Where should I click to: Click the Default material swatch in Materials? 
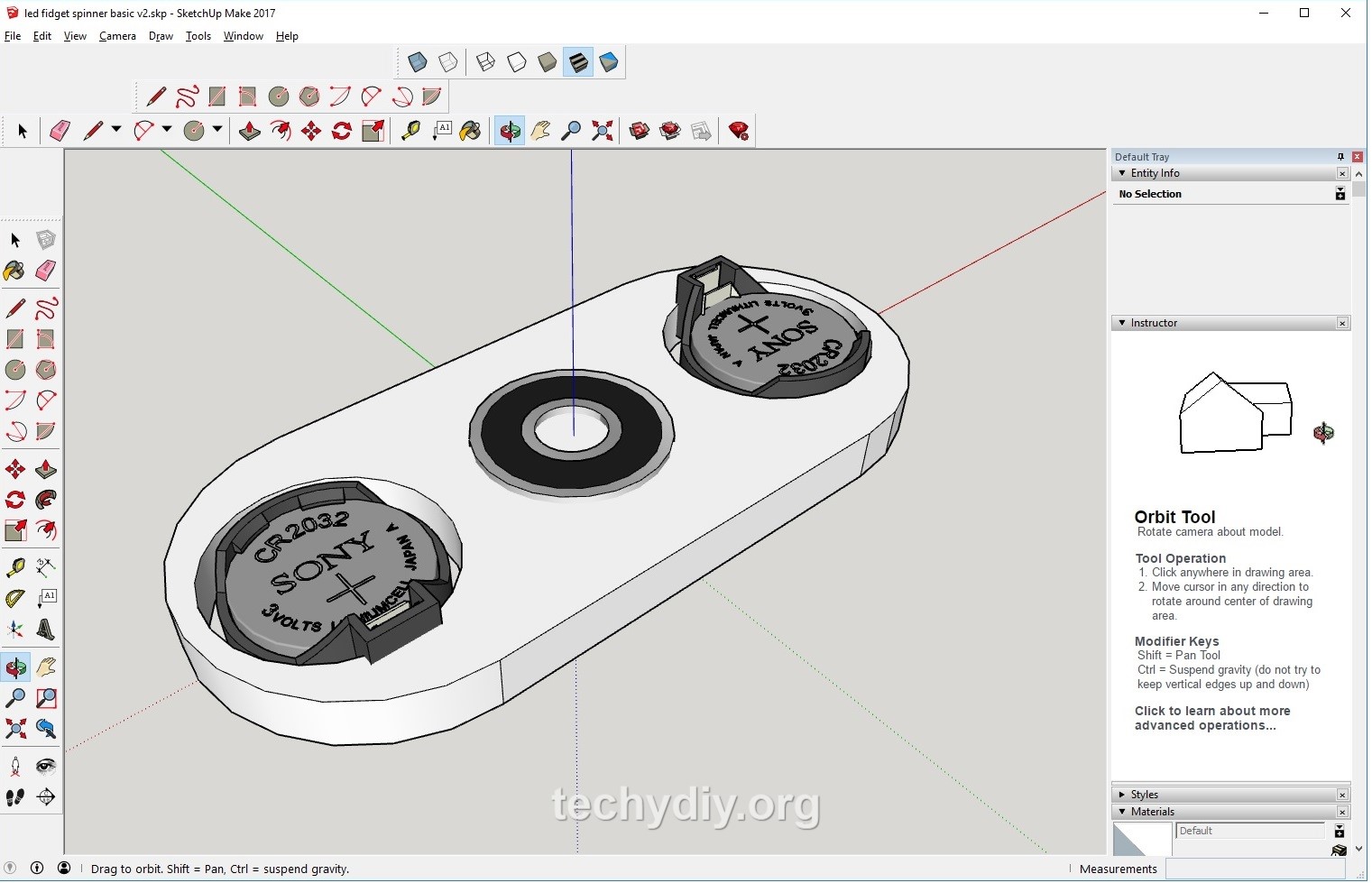pos(1142,838)
